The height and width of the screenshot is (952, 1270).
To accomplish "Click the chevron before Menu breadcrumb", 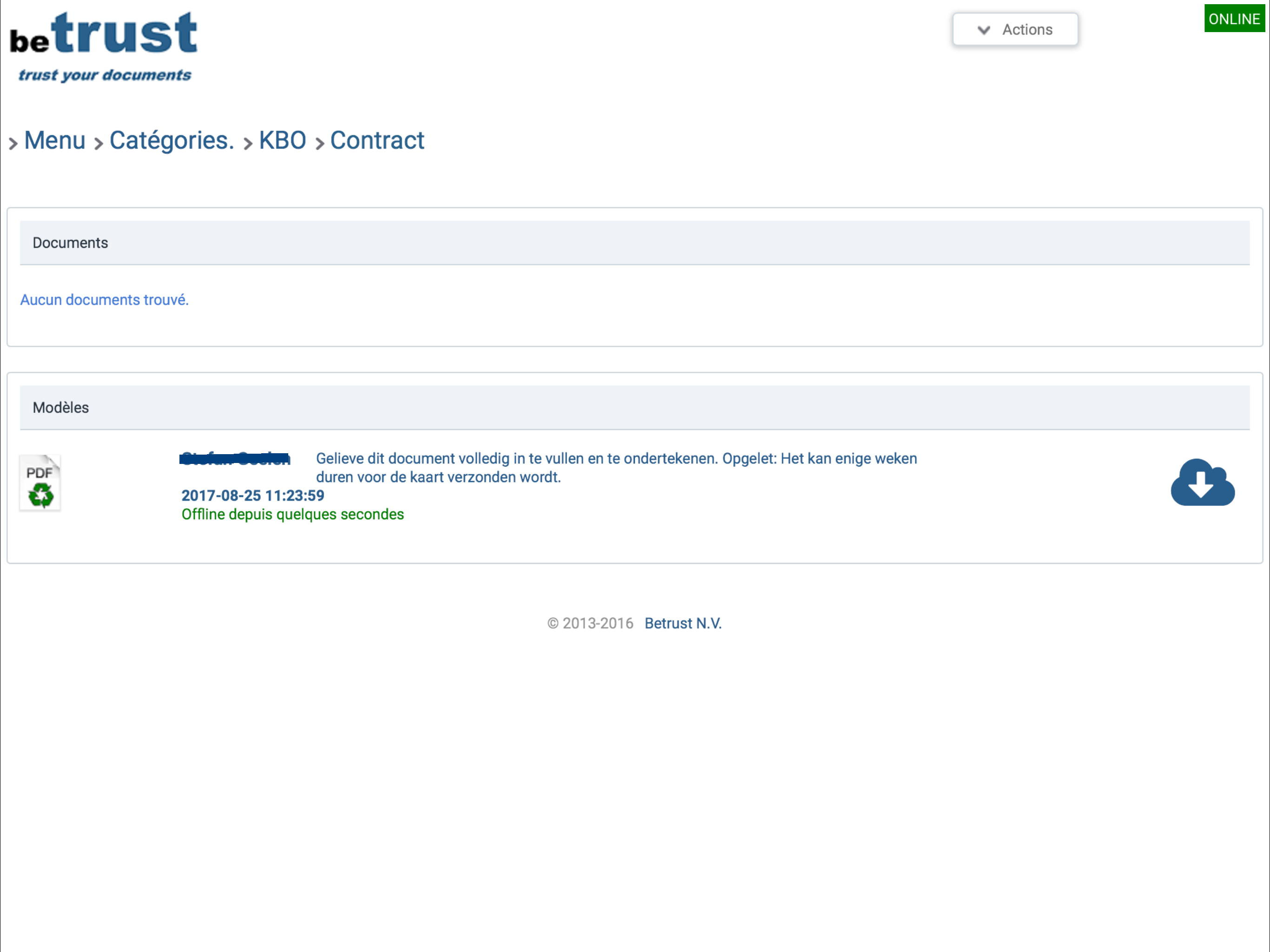I will click(x=13, y=143).
